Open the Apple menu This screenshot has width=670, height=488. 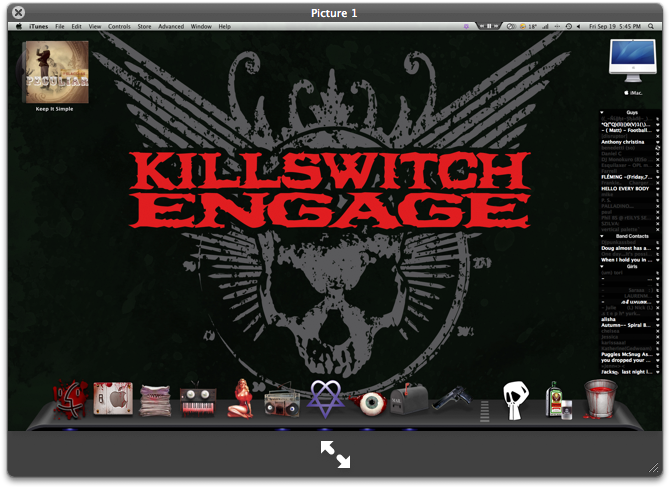click(x=19, y=26)
